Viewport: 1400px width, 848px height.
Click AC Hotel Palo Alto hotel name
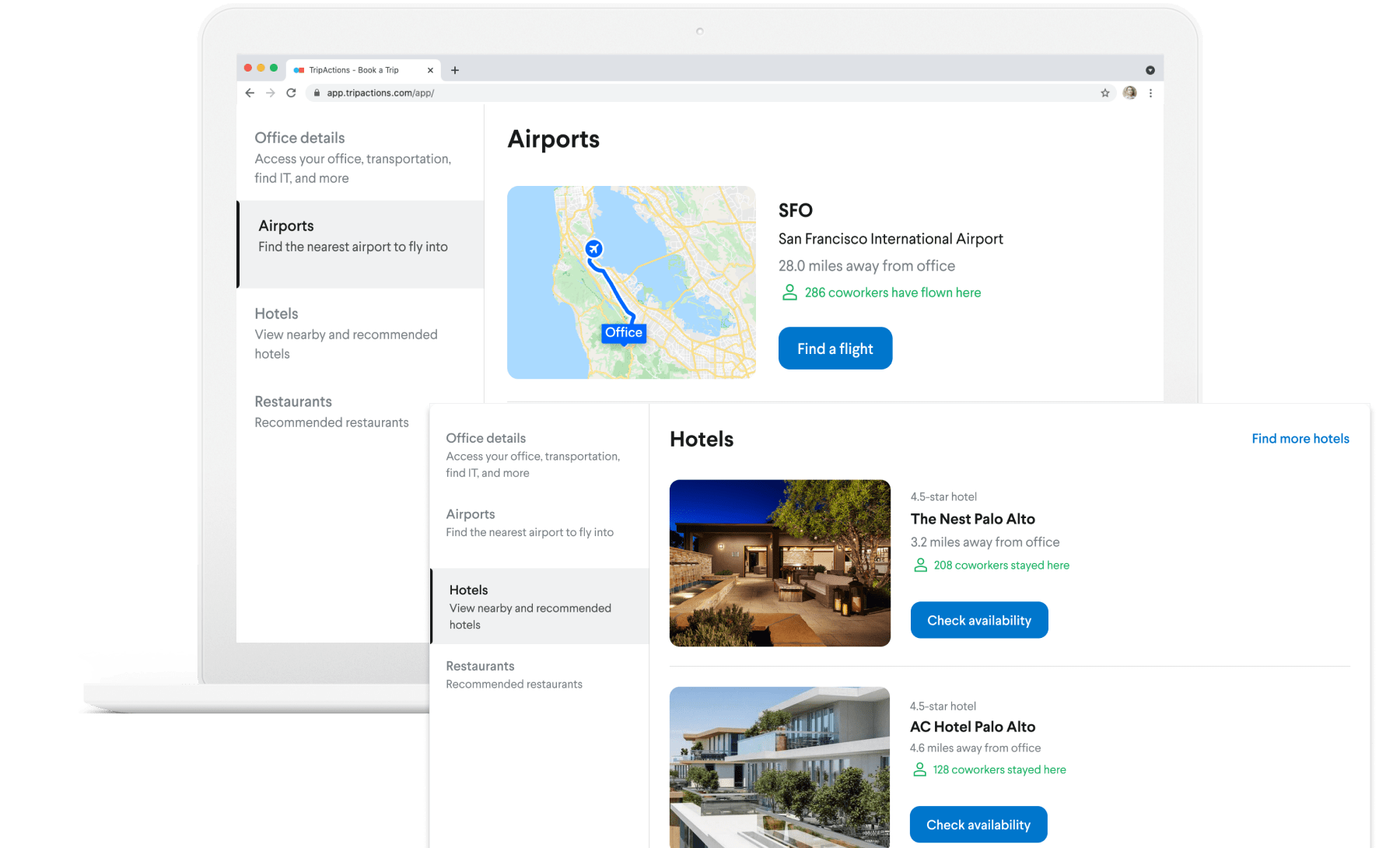973,727
